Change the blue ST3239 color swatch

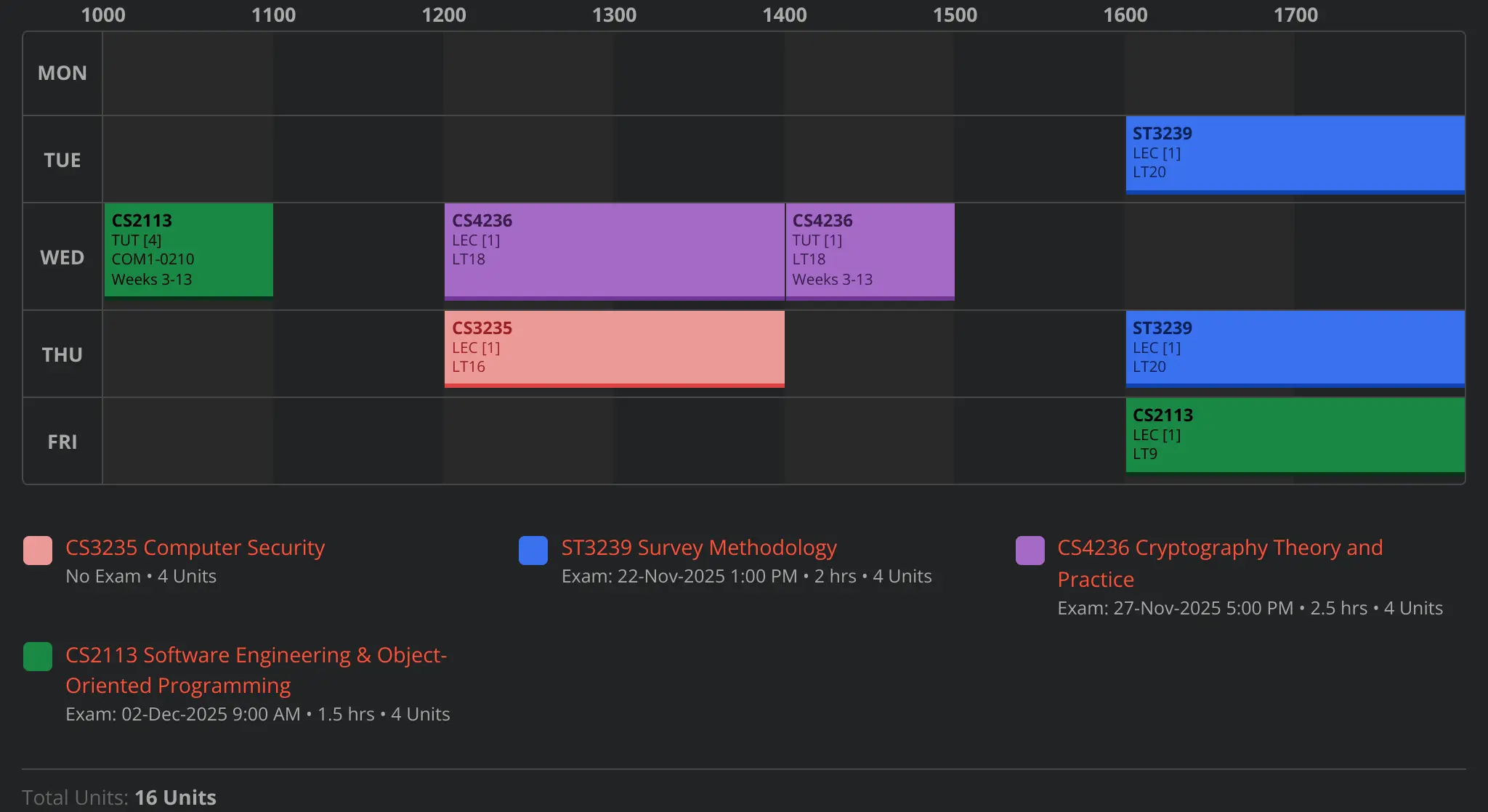(x=533, y=551)
